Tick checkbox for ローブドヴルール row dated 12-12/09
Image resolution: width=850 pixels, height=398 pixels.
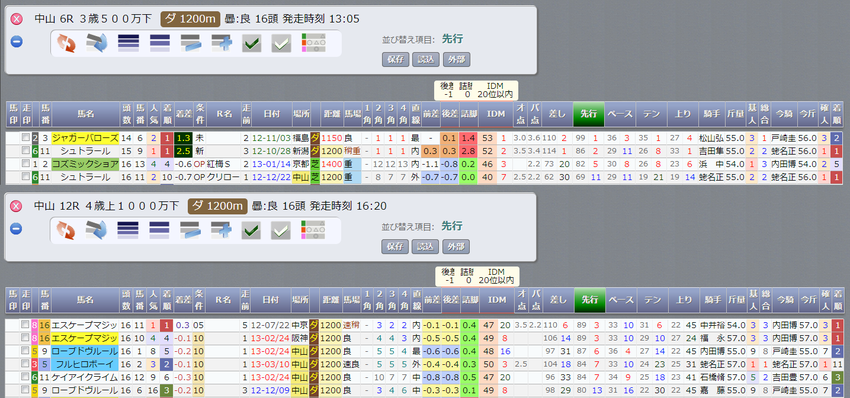(25, 389)
